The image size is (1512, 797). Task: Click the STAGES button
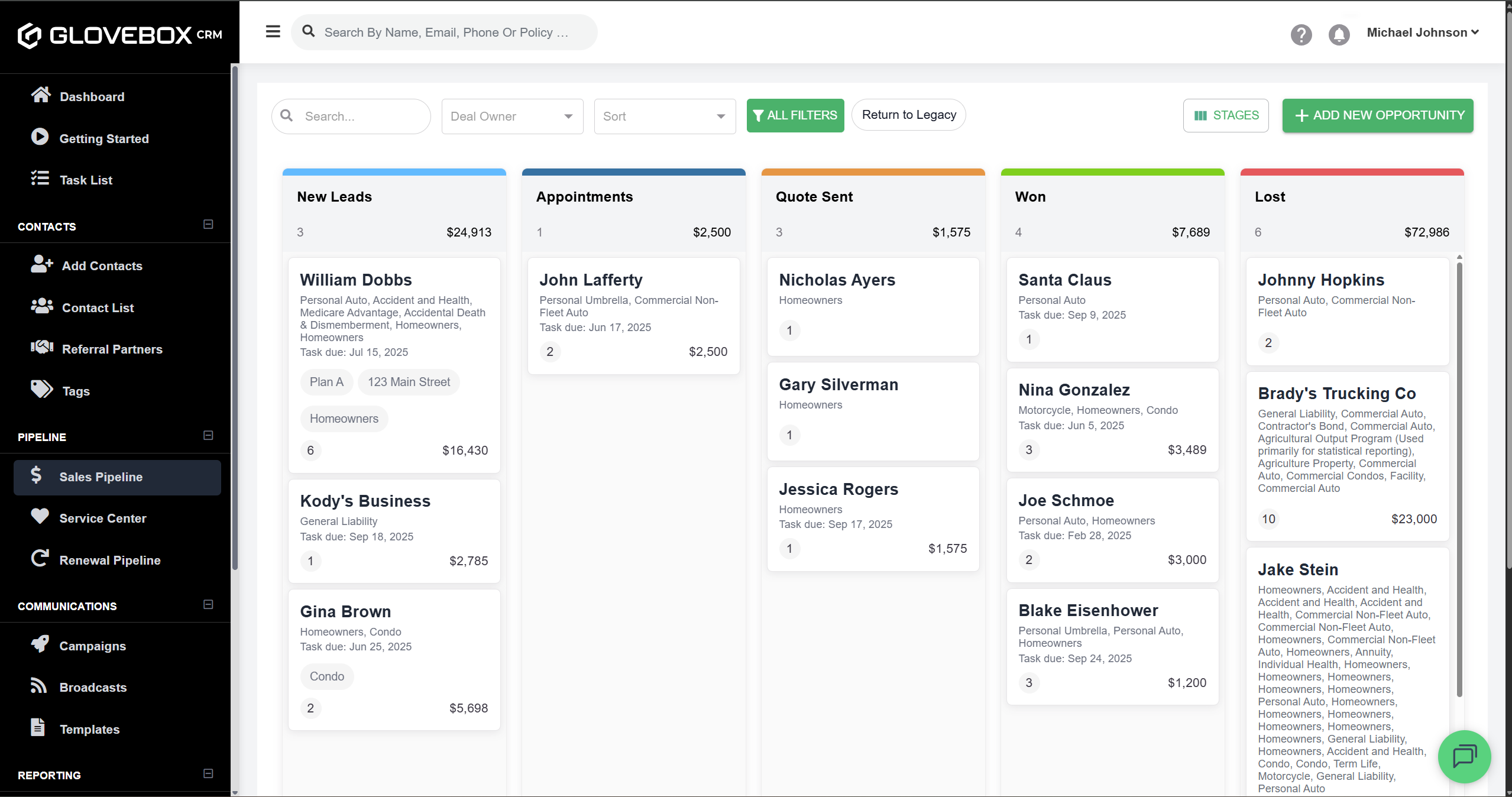pos(1225,115)
